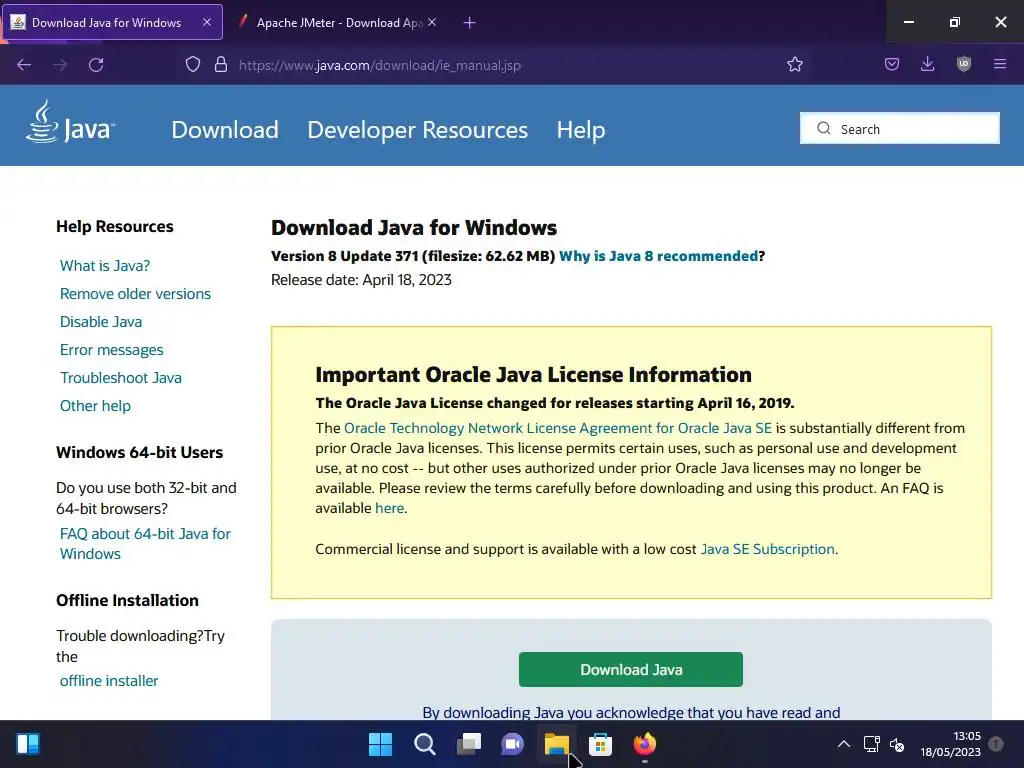This screenshot has width=1024, height=768.
Task: View site security via the padlock icon
Action: pyautogui.click(x=221, y=65)
